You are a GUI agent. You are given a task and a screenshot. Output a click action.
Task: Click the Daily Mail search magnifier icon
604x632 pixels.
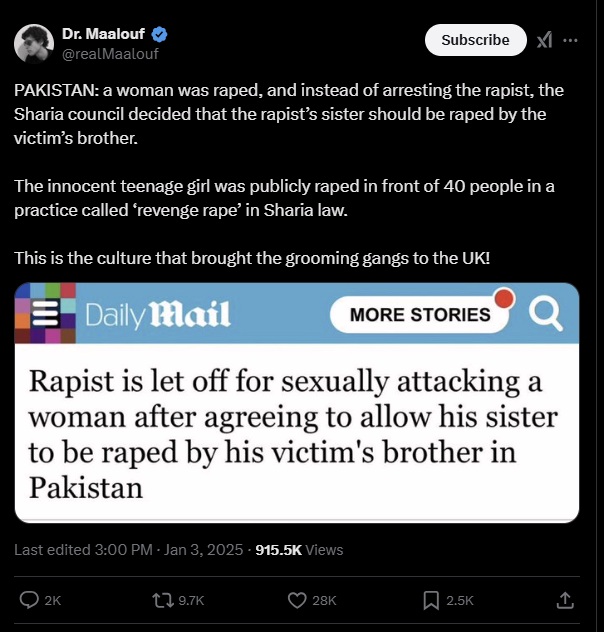tap(545, 315)
